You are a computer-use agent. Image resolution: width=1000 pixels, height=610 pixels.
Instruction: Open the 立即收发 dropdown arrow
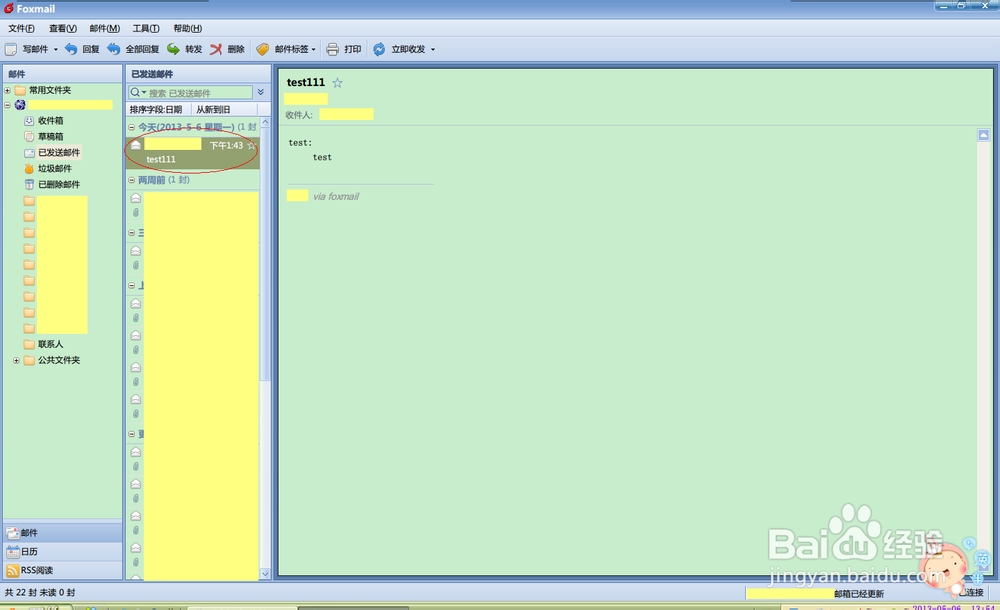click(x=432, y=49)
